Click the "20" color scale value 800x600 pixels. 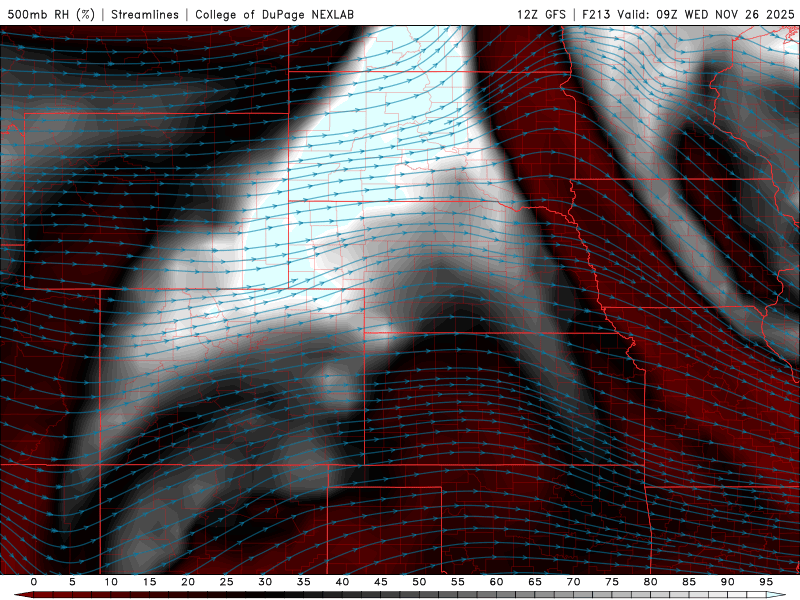tap(188, 582)
